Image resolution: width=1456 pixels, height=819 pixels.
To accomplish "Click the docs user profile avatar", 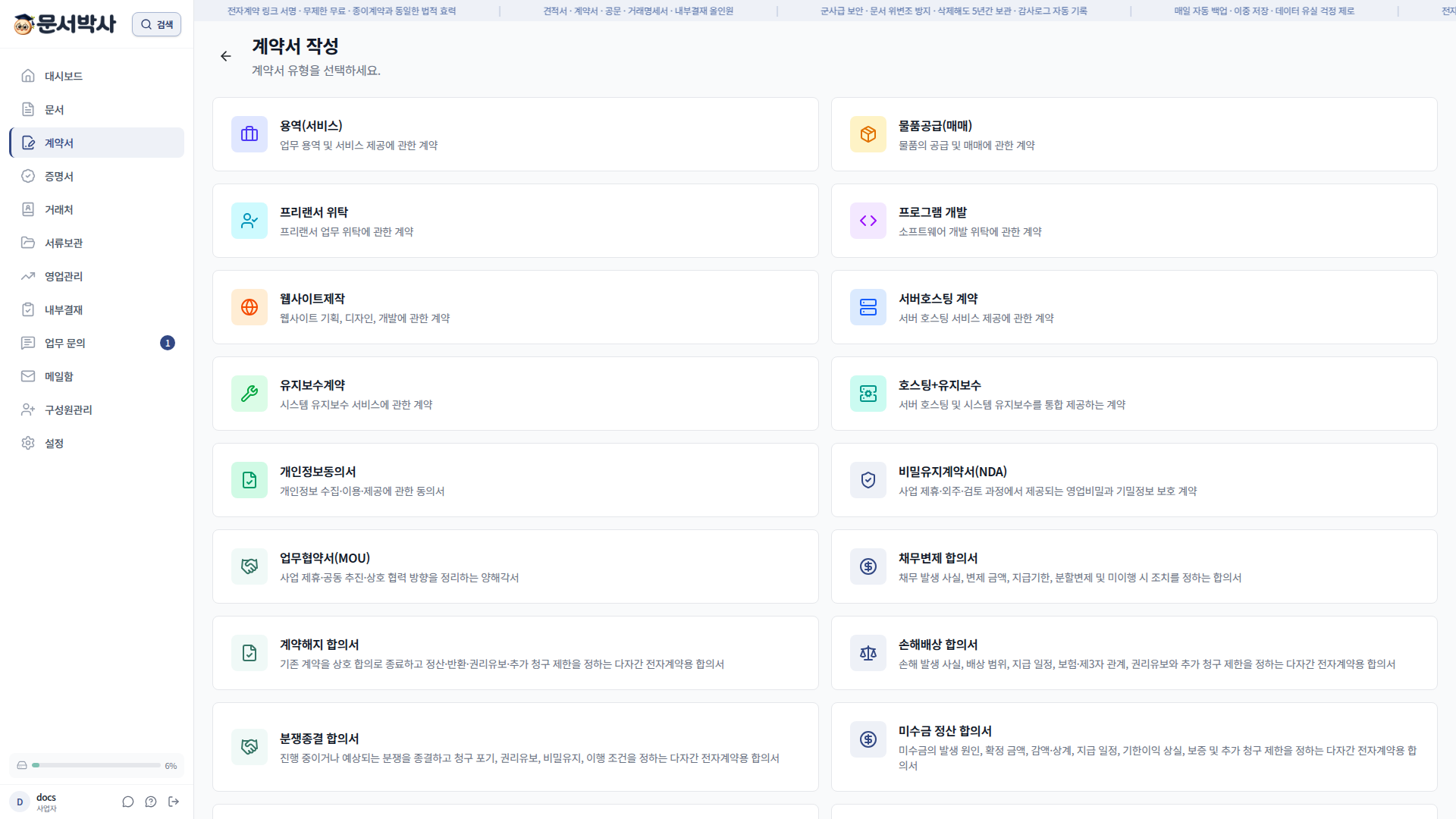I will pyautogui.click(x=20, y=802).
